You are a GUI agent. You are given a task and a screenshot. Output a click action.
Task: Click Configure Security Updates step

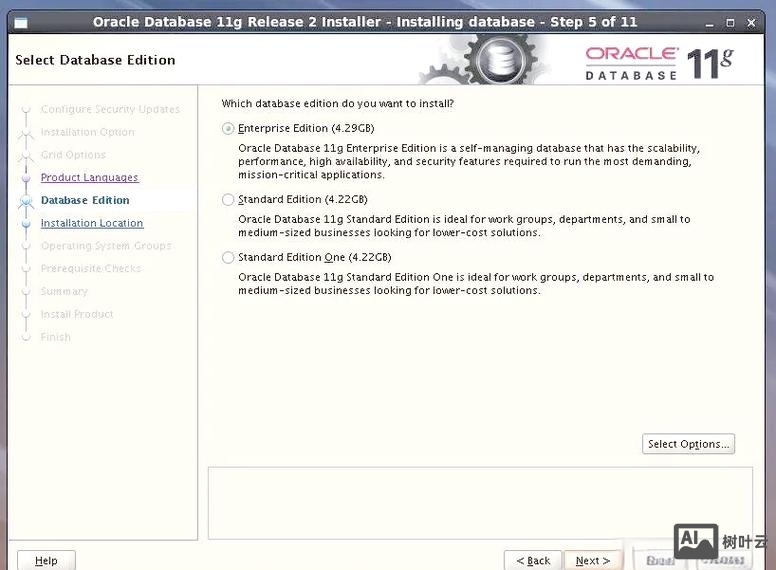click(x=110, y=109)
